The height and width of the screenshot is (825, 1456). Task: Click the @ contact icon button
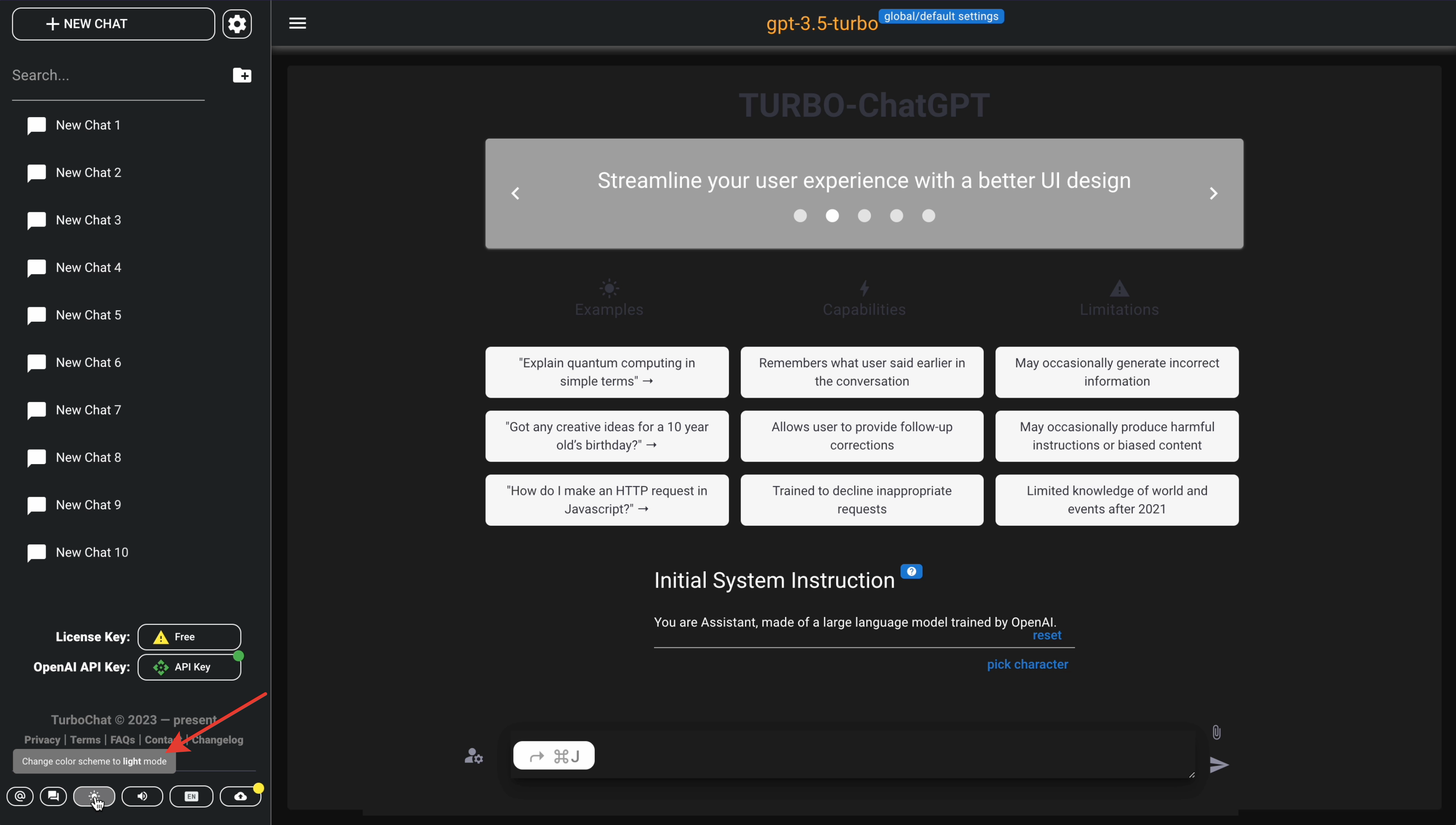20,796
